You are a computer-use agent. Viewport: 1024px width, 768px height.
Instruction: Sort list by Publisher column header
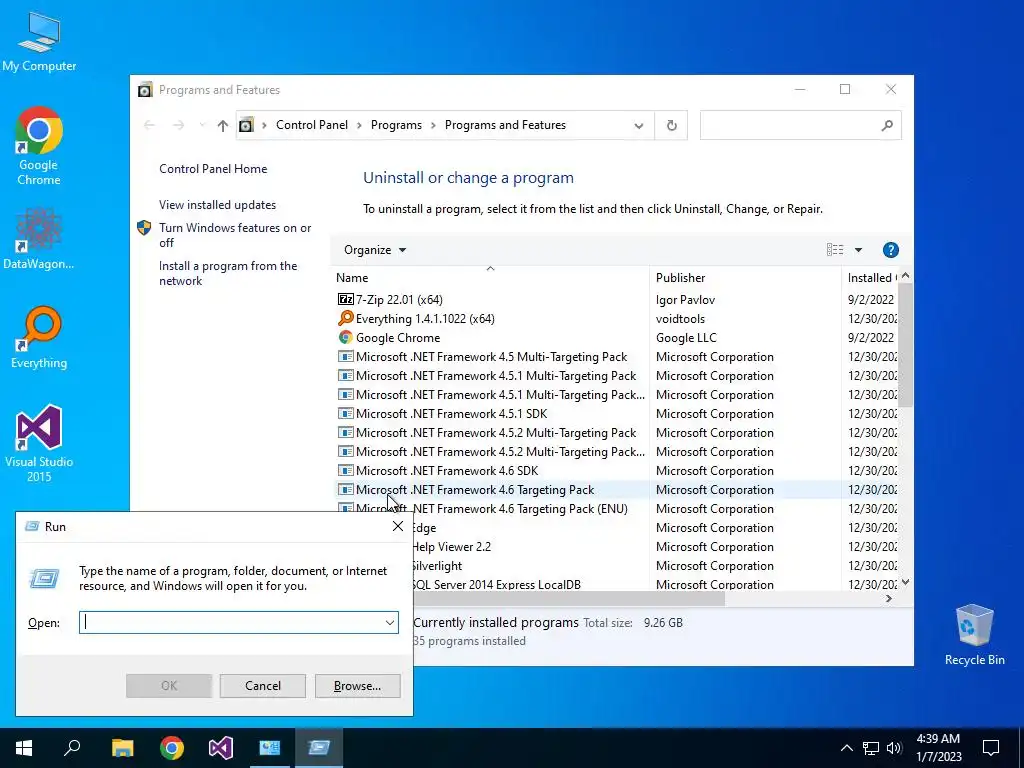(745, 278)
